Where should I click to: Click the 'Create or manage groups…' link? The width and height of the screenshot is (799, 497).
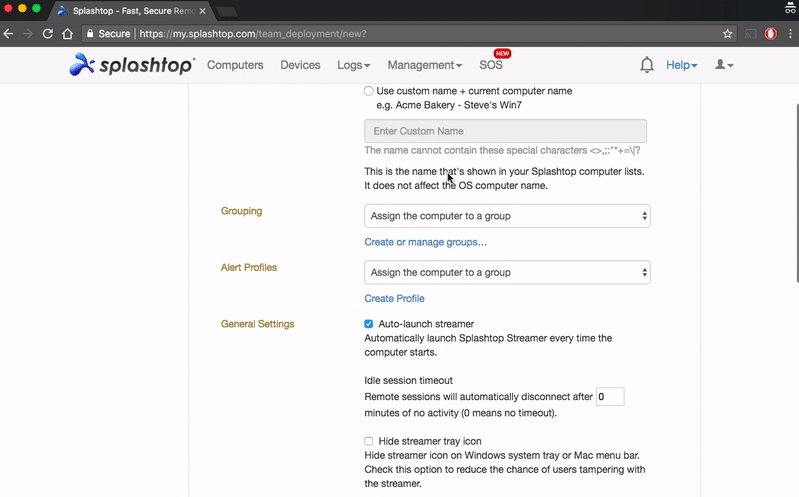pyautogui.click(x=426, y=242)
